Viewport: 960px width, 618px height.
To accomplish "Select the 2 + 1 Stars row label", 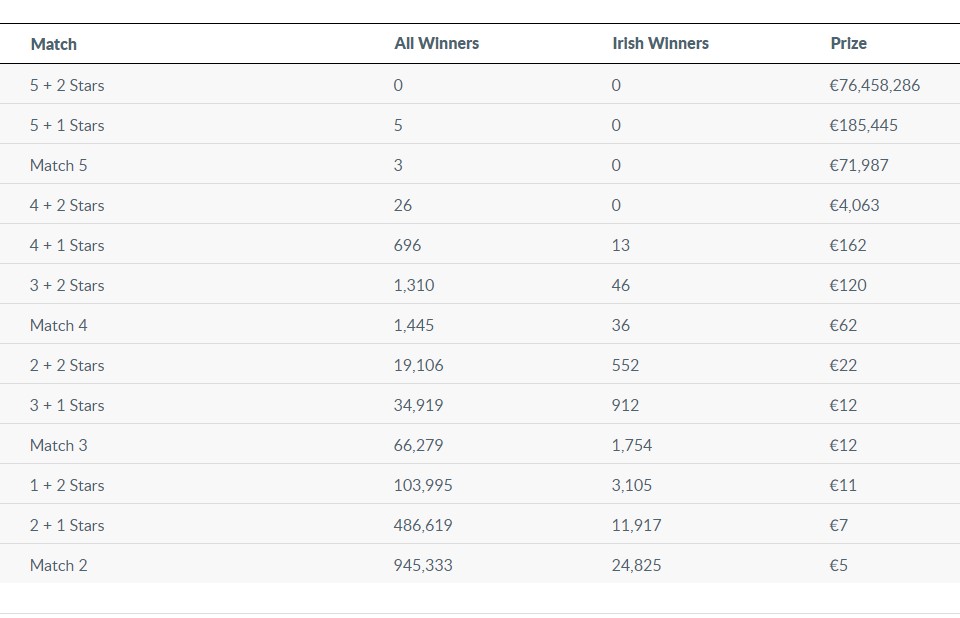I will pyautogui.click(x=67, y=526).
